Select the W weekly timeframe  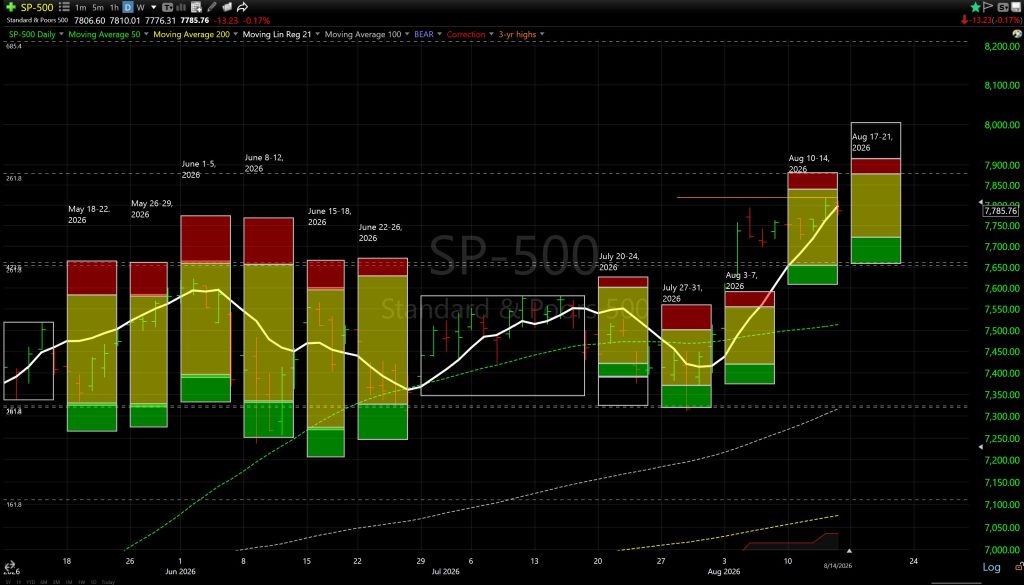coord(140,8)
